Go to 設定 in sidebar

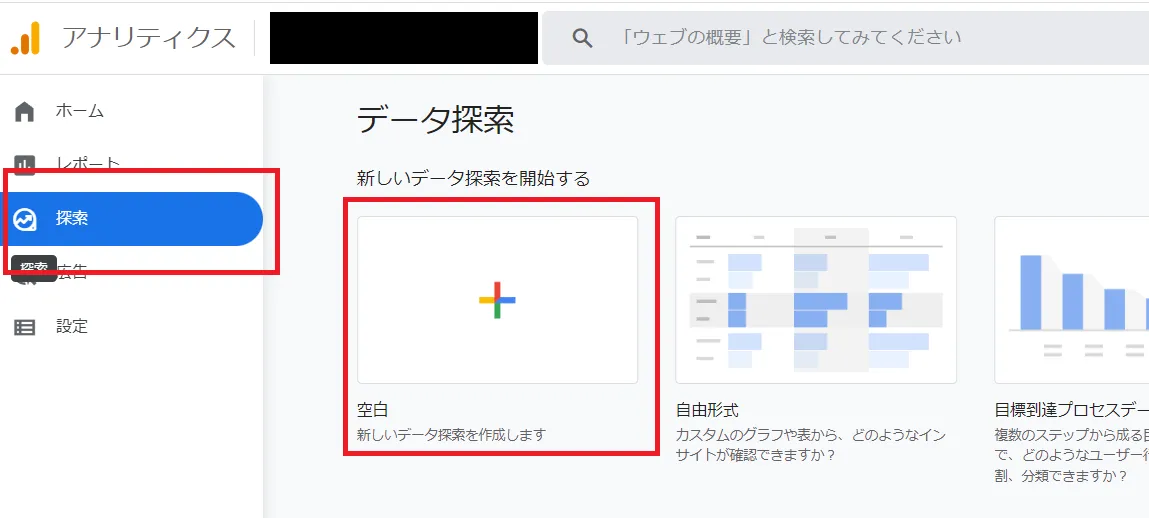(x=72, y=327)
